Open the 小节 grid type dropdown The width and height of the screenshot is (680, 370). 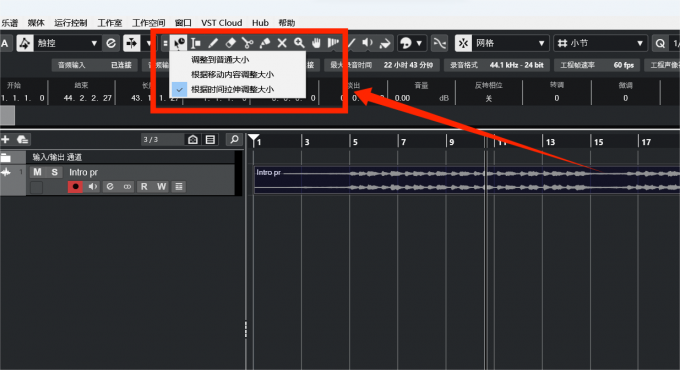coord(601,43)
